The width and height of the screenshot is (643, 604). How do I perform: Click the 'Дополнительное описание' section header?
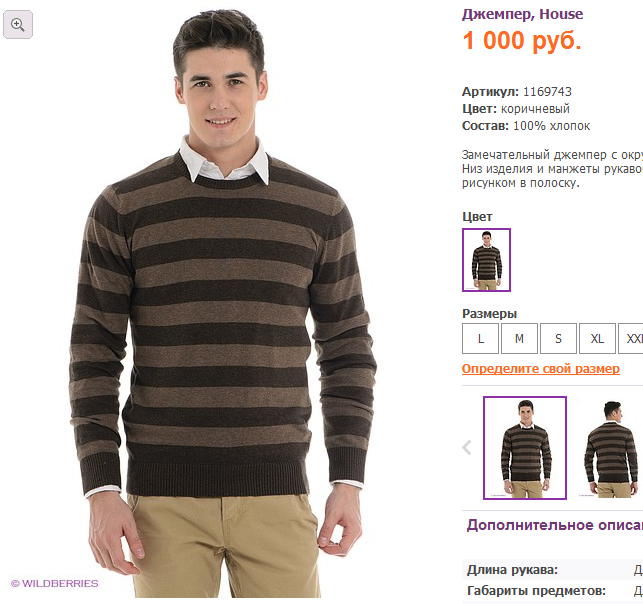click(554, 525)
